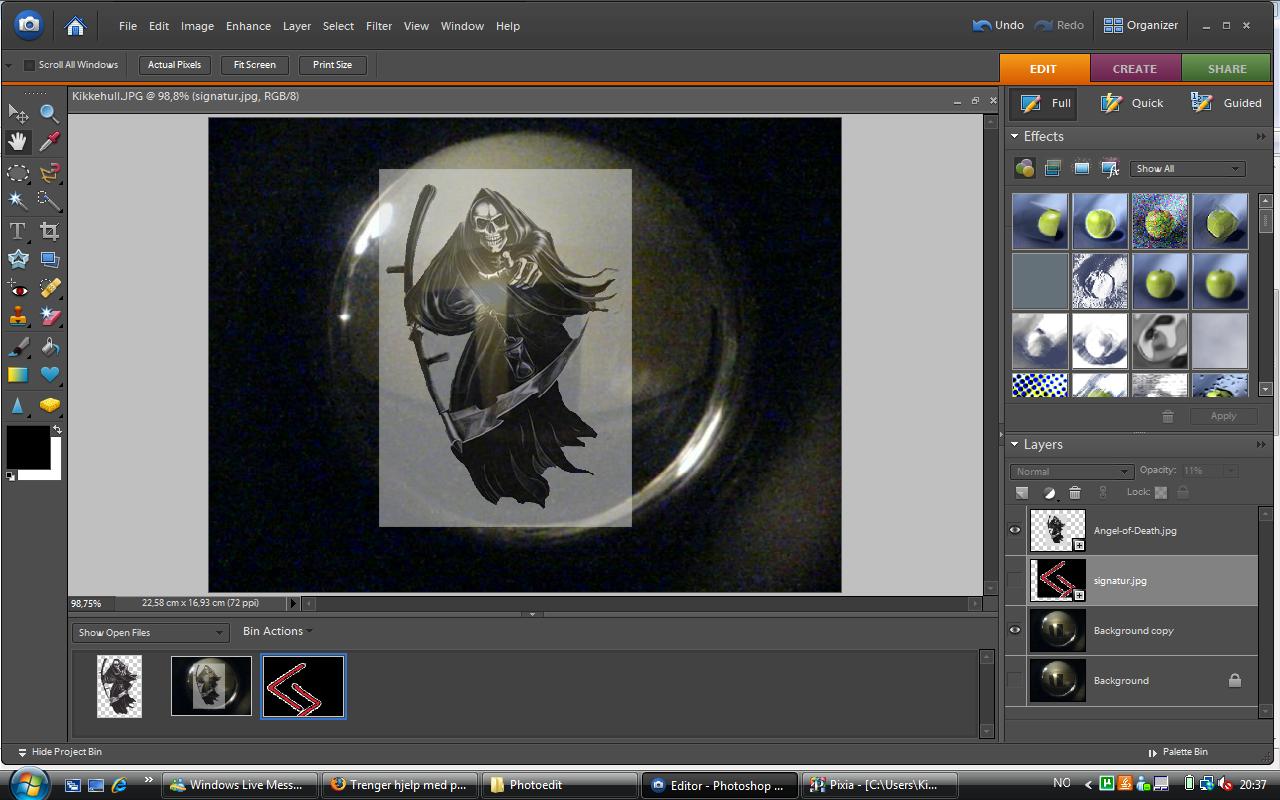
Task: Undo the last action
Action: (x=998, y=25)
